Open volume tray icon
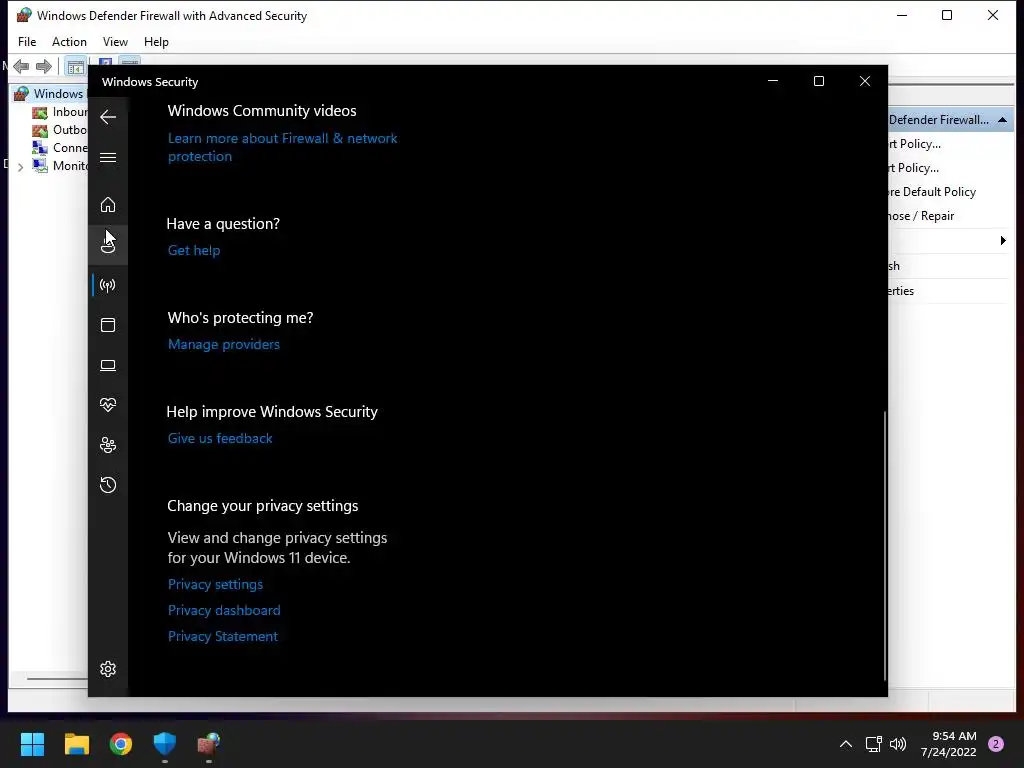Image resolution: width=1024 pixels, height=768 pixels. [x=898, y=744]
